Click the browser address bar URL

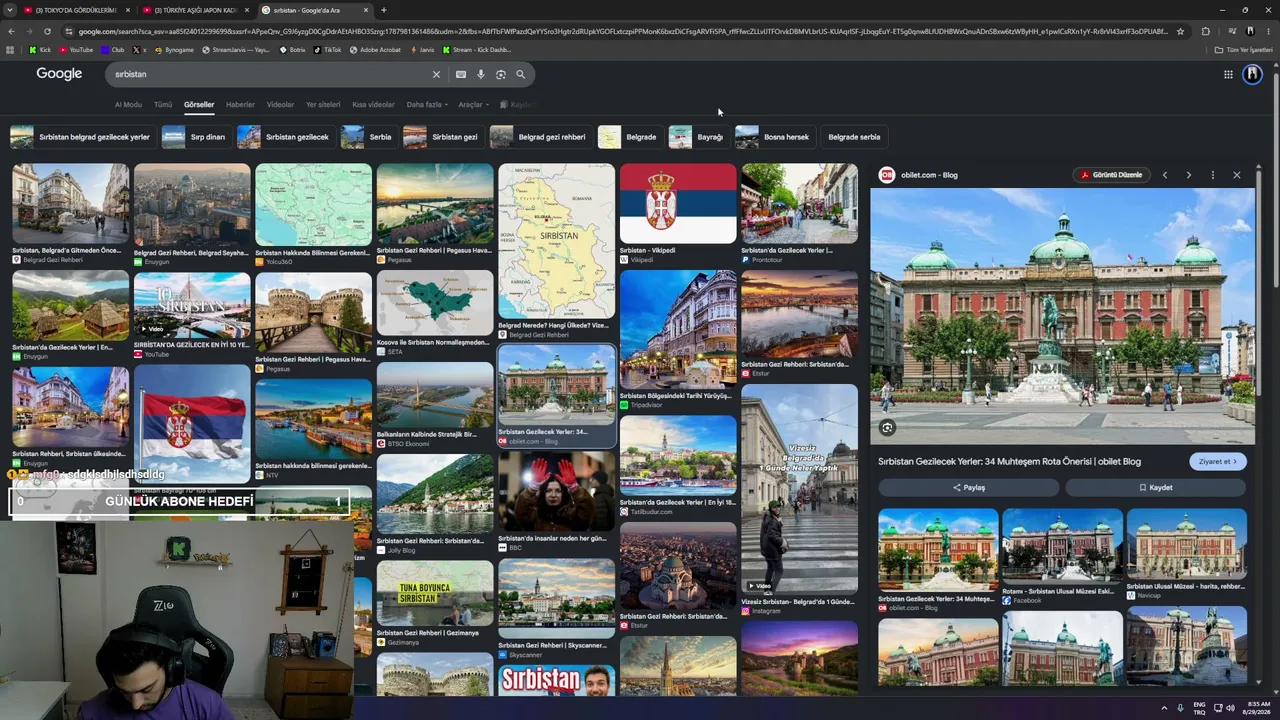pos(620,31)
